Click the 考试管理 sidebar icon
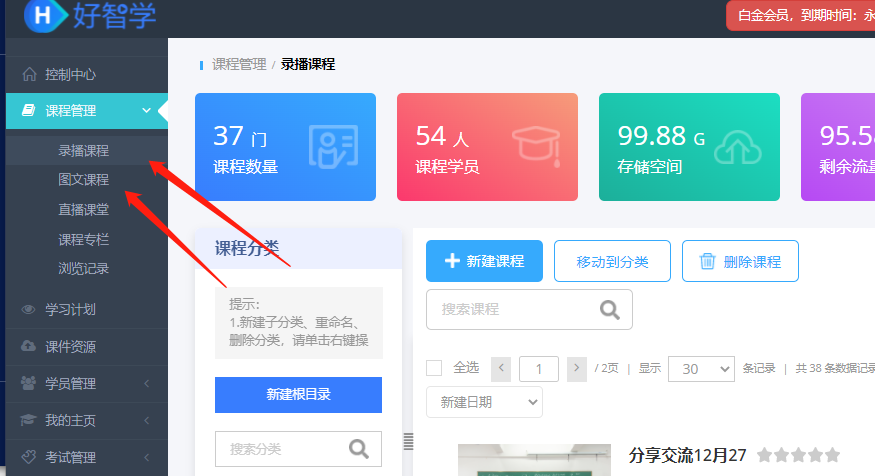This screenshot has width=875, height=476. click(28, 456)
